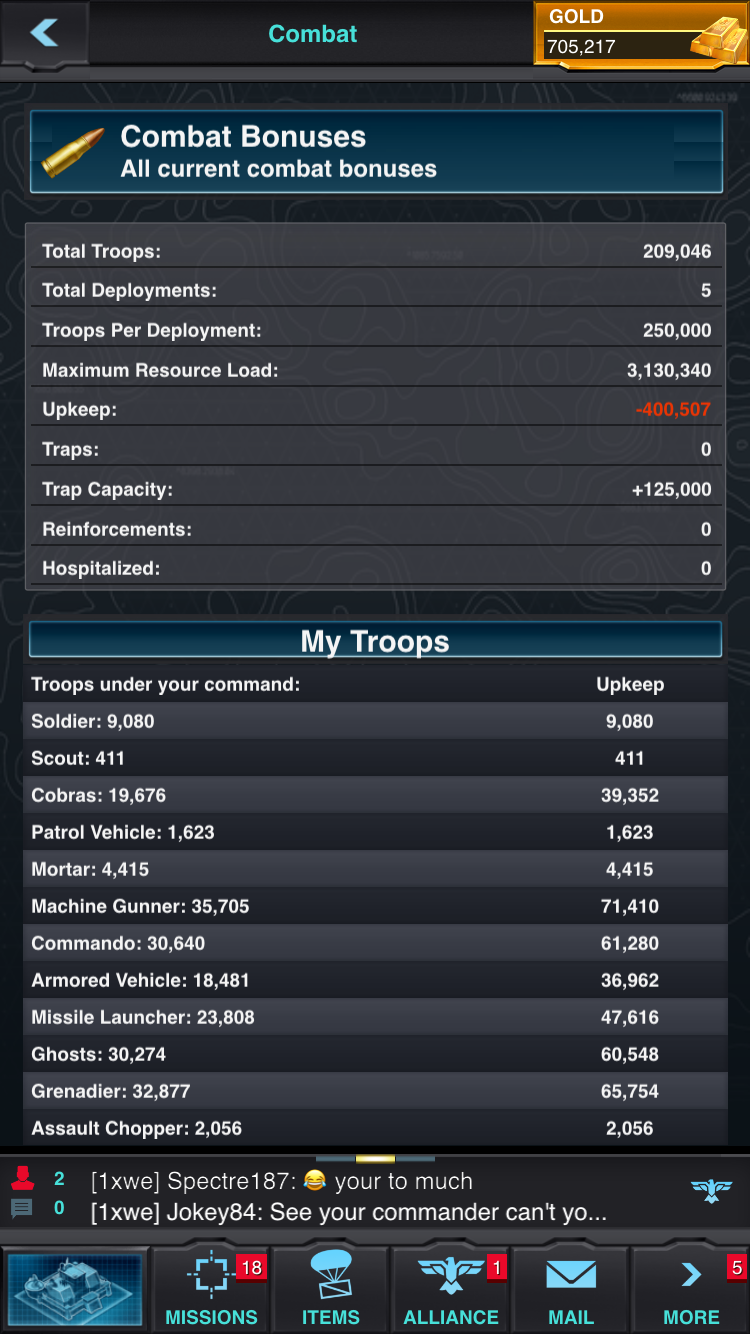Select the Machine Gunner troop row
This screenshot has width=750, height=1334.
pyautogui.click(x=375, y=906)
